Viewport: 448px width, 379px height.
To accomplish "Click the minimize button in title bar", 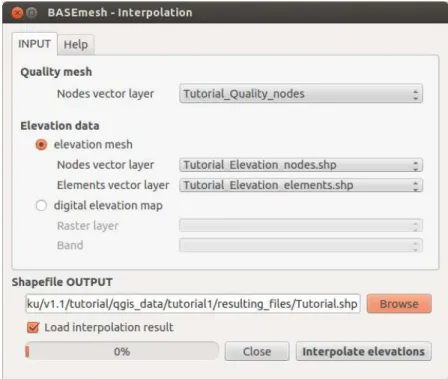I will (x=32, y=13).
